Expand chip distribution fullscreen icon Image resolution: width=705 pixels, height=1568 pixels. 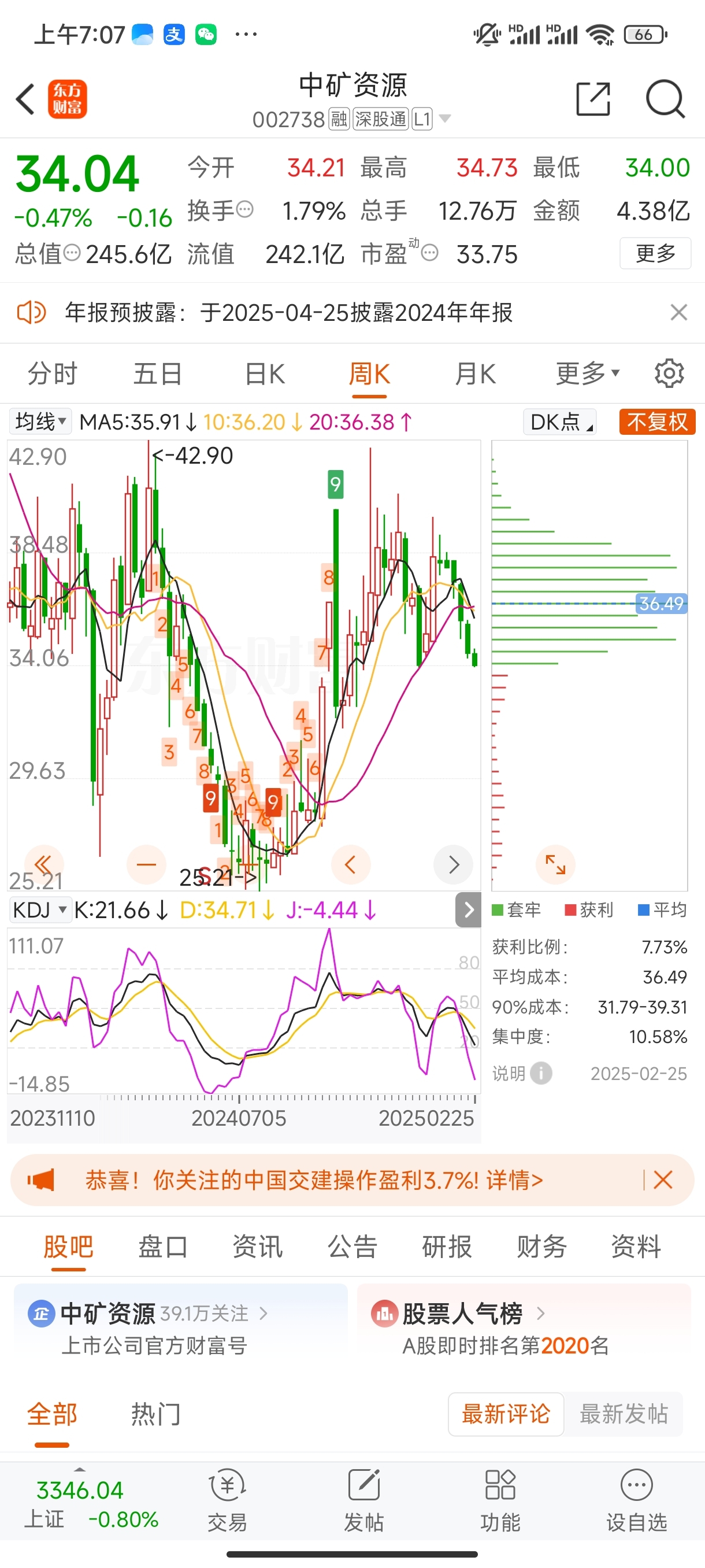point(555,864)
